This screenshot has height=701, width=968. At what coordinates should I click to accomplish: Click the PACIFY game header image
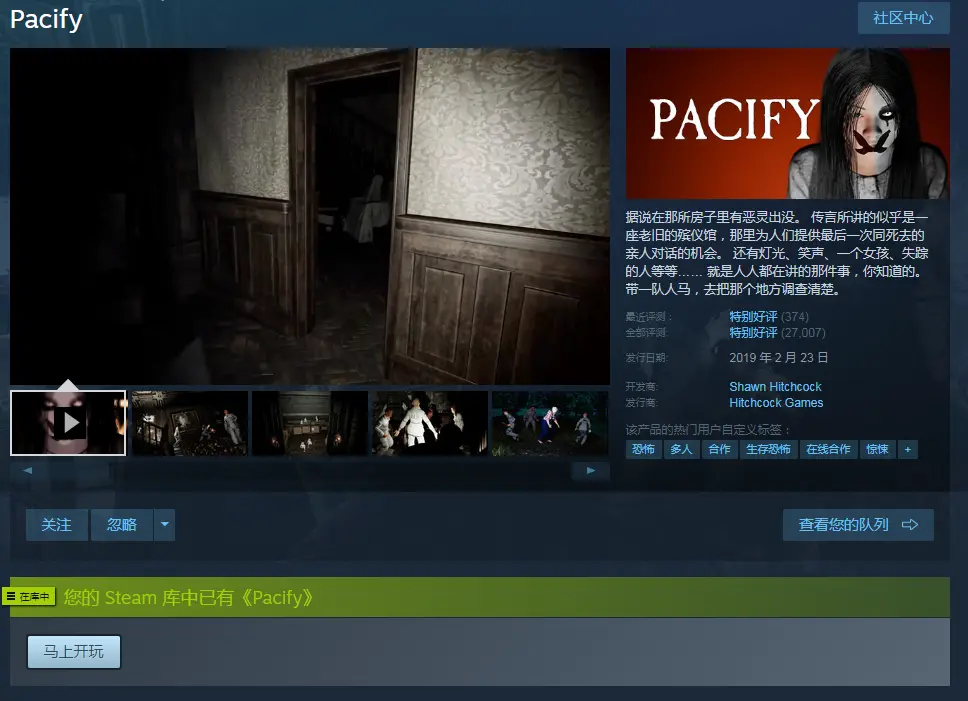coord(788,123)
